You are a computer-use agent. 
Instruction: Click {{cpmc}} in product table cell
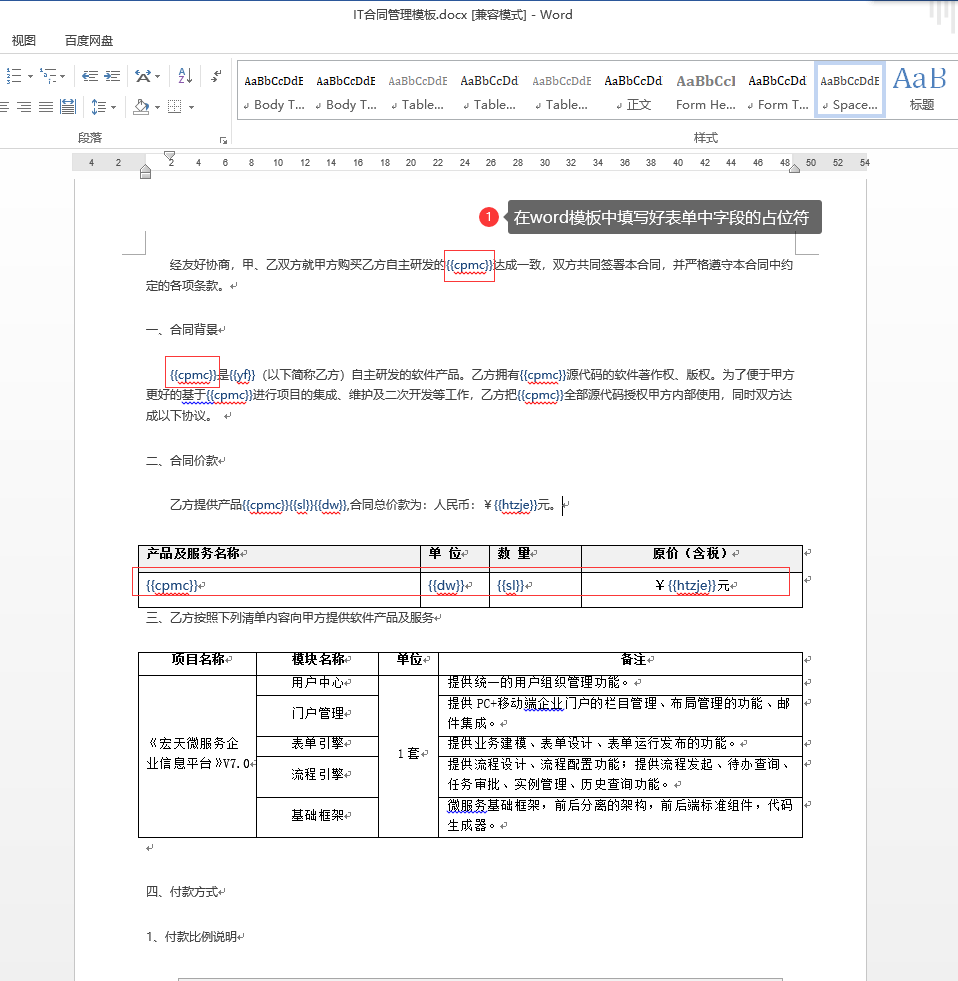tap(171, 586)
